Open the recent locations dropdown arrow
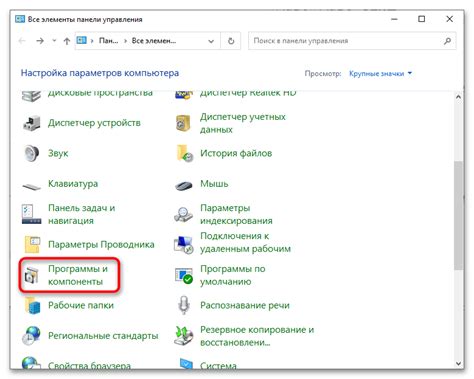 [54, 41]
